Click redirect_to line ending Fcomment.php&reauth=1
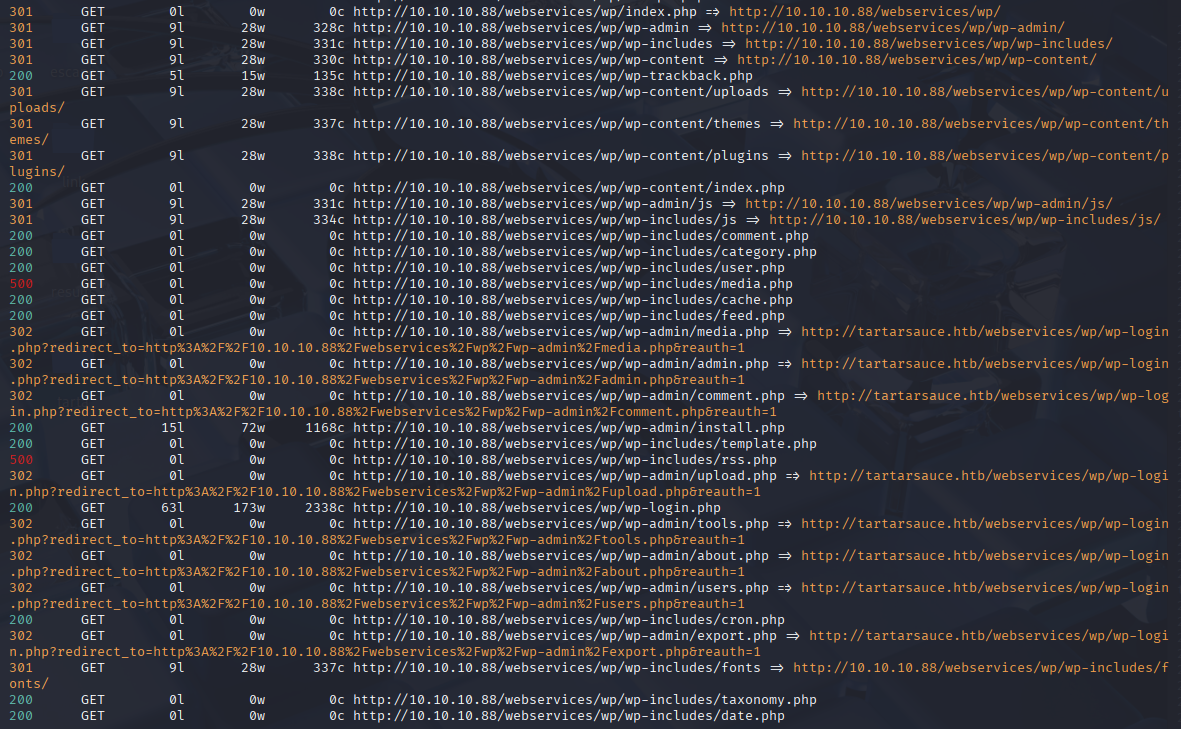This screenshot has height=729, width=1181. [392, 412]
